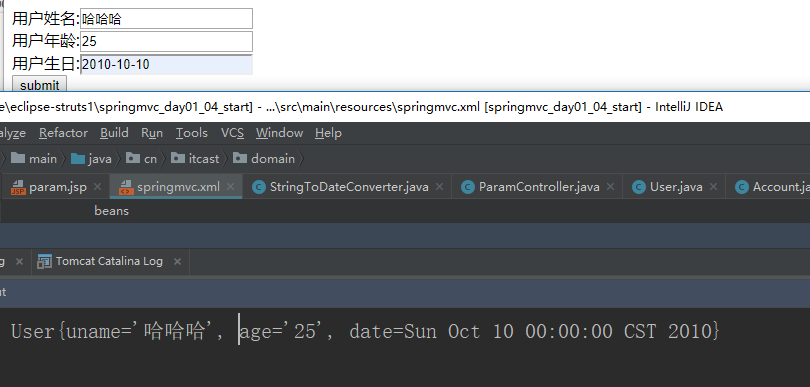
Task: Click the User{uname= console output line
Action: tap(365, 331)
